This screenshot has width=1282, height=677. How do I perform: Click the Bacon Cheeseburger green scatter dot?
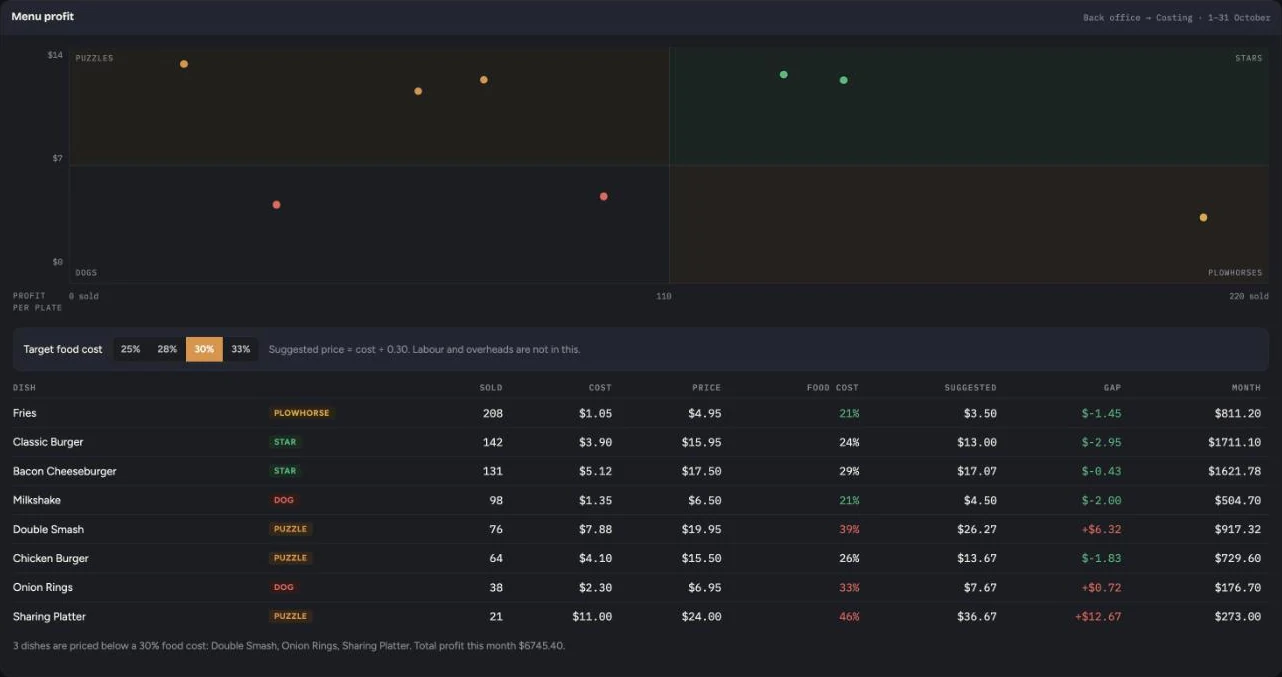click(x=783, y=74)
